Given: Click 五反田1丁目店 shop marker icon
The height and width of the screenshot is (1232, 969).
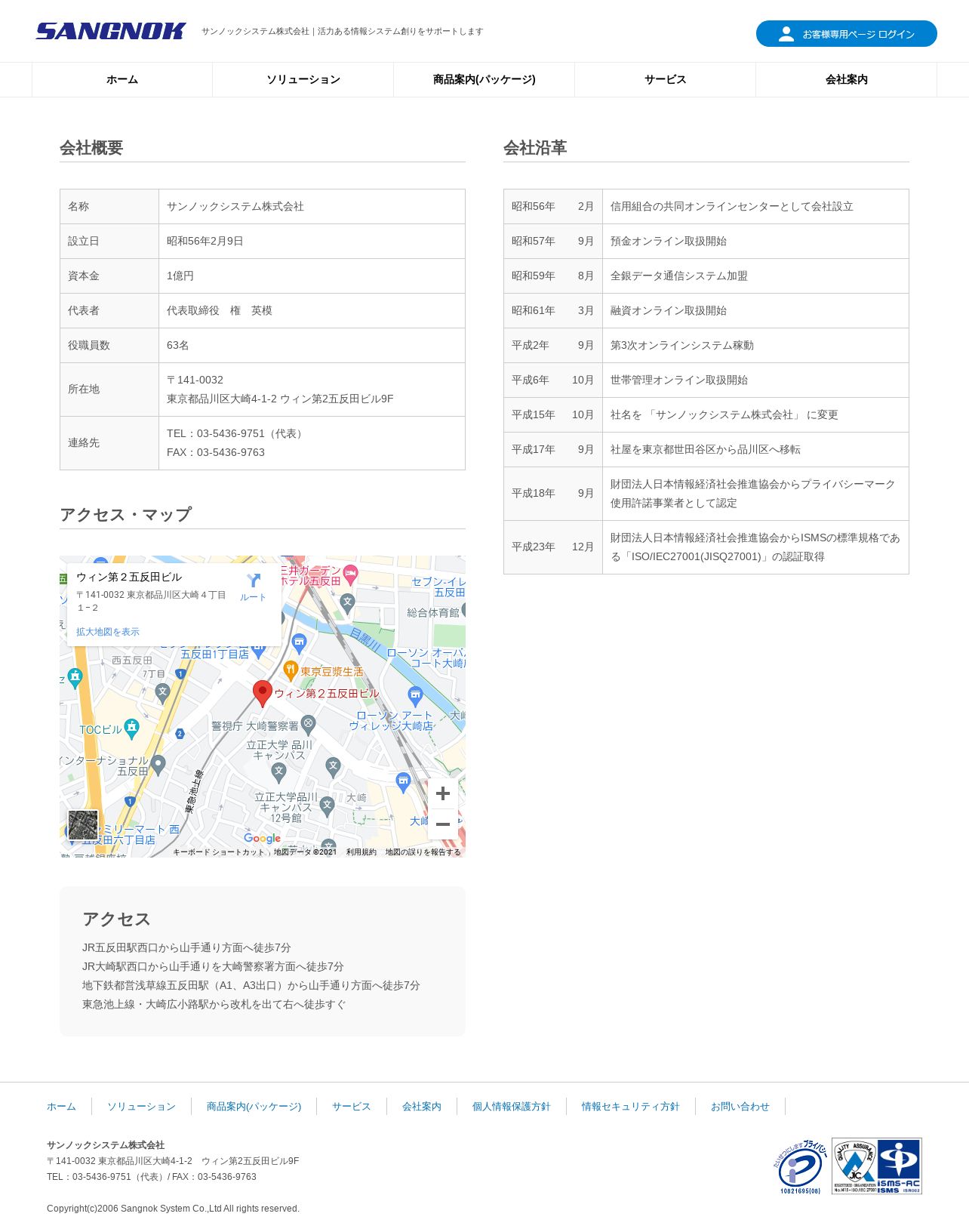Looking at the screenshot, I should pyautogui.click(x=258, y=650).
